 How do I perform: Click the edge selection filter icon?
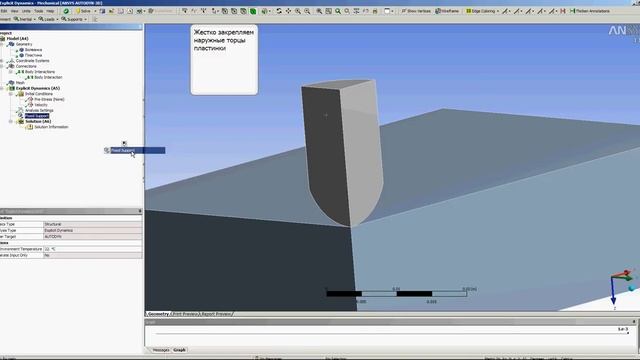pyautogui.click(x=234, y=11)
